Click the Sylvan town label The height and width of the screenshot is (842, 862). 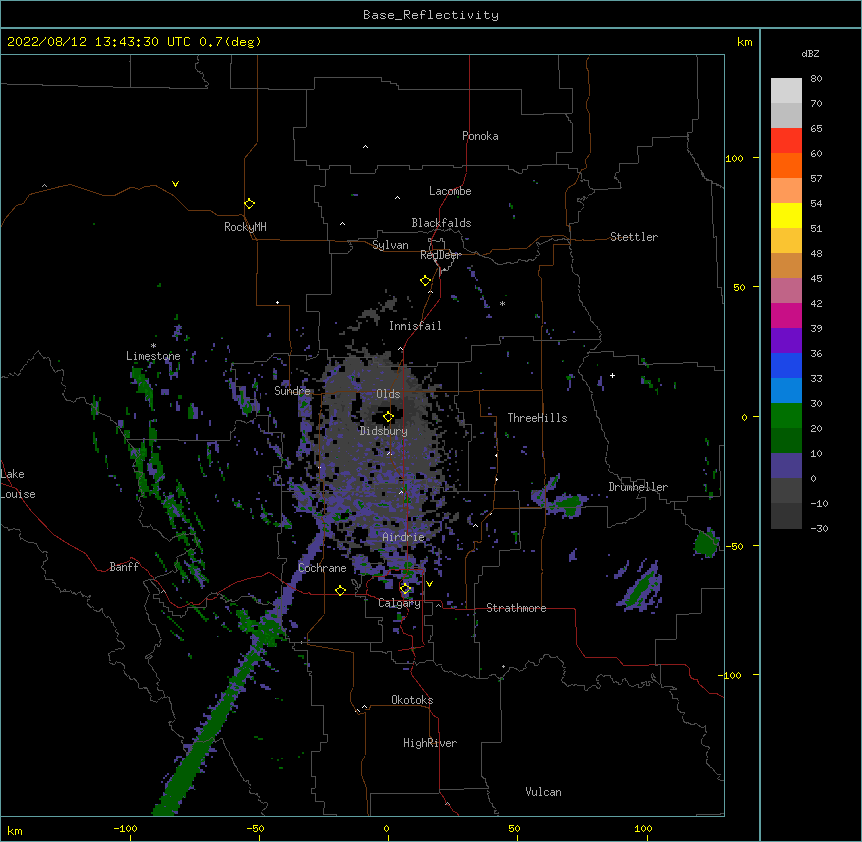pyautogui.click(x=390, y=245)
